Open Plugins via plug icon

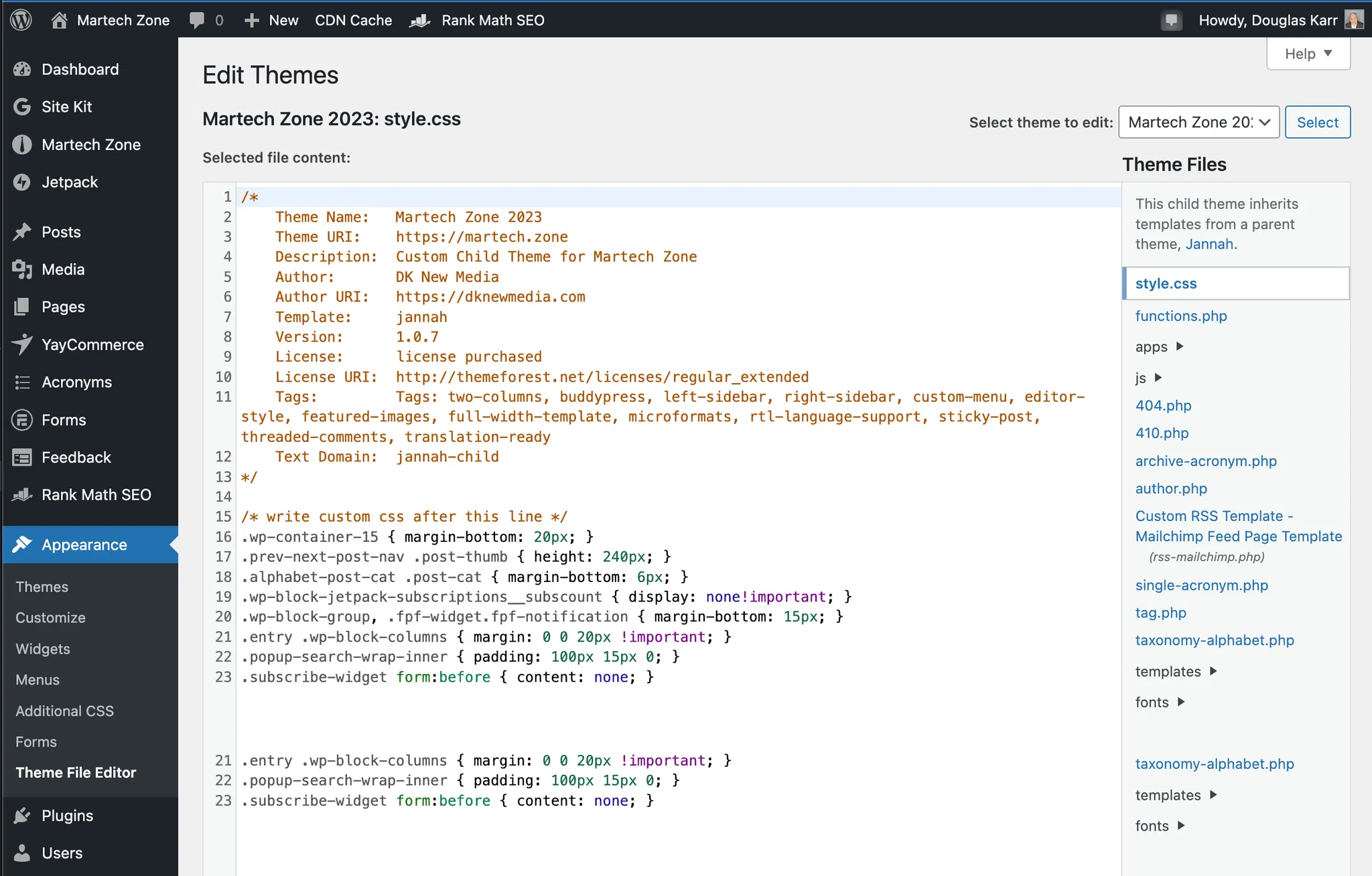click(22, 815)
